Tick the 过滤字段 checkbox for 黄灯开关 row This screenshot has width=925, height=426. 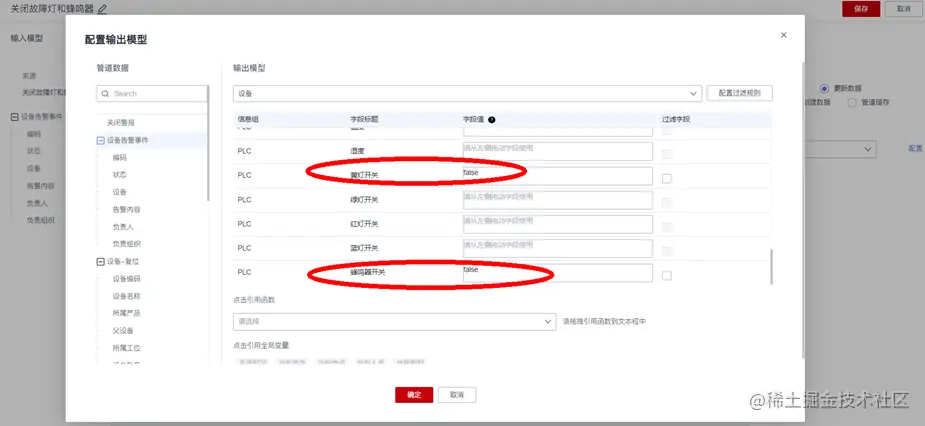[667, 178]
